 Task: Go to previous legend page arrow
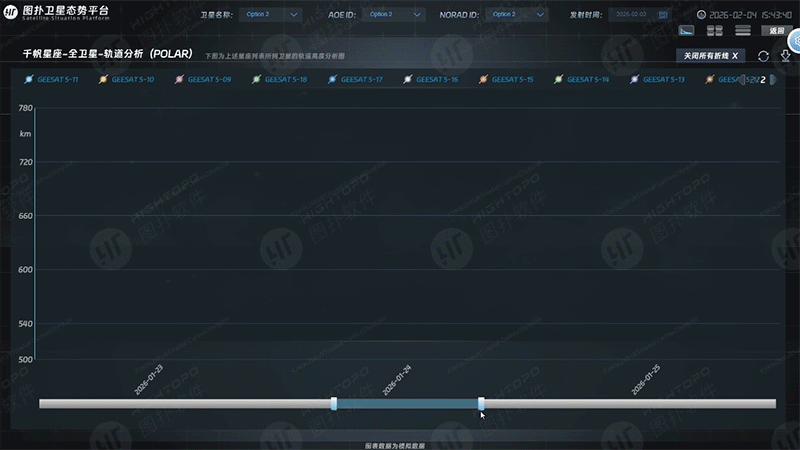tap(742, 79)
